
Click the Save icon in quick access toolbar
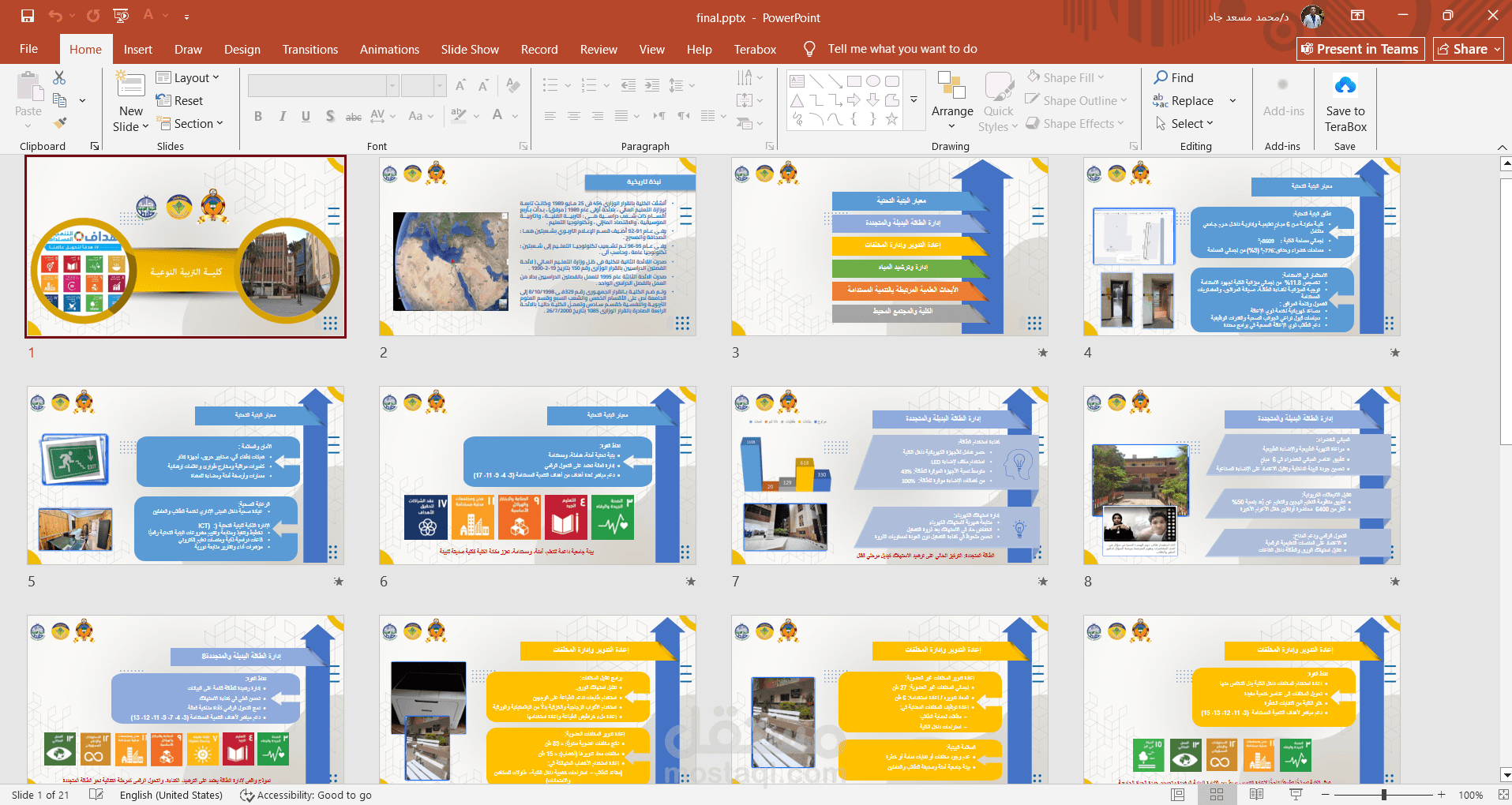coord(28,16)
